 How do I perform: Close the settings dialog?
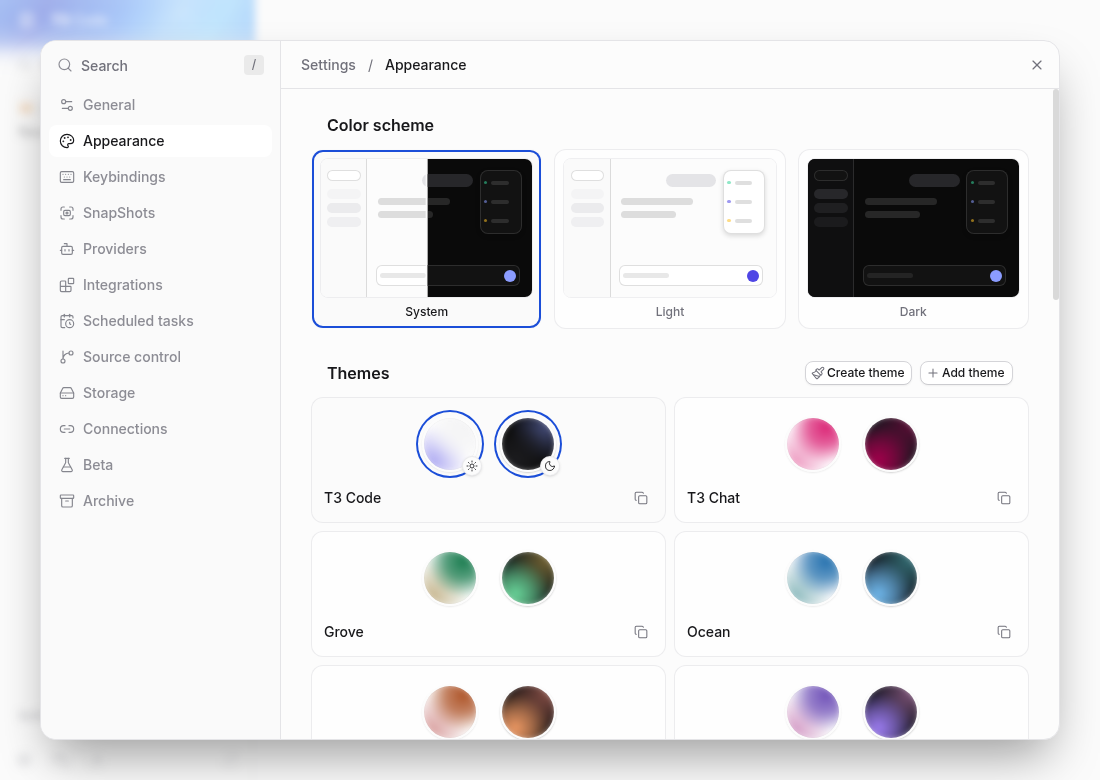[1037, 65]
